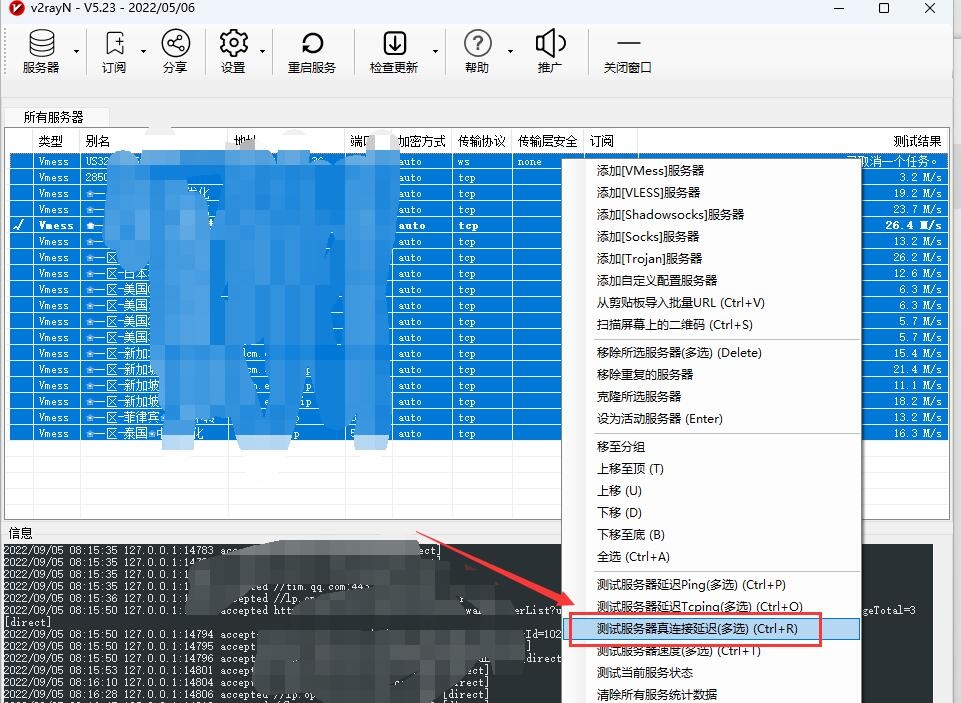The height and width of the screenshot is (703, 961).
Task: Choose 测试当前服务状态 menu item
Action: click(x=645, y=673)
